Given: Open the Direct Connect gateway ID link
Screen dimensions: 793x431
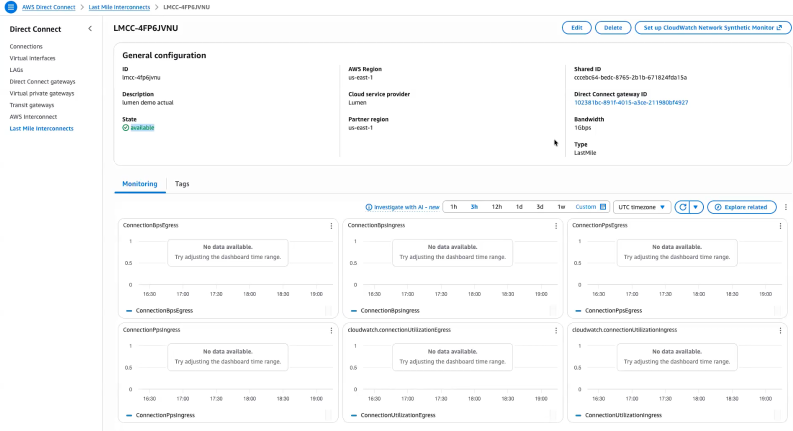Looking at the screenshot, I should pos(631,103).
